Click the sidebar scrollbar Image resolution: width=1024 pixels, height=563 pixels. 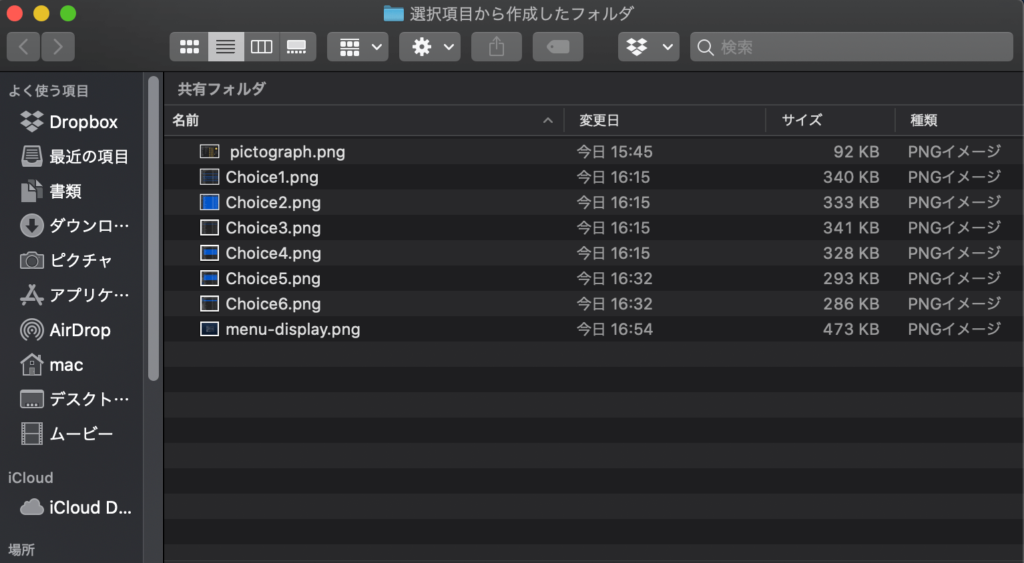(x=153, y=229)
